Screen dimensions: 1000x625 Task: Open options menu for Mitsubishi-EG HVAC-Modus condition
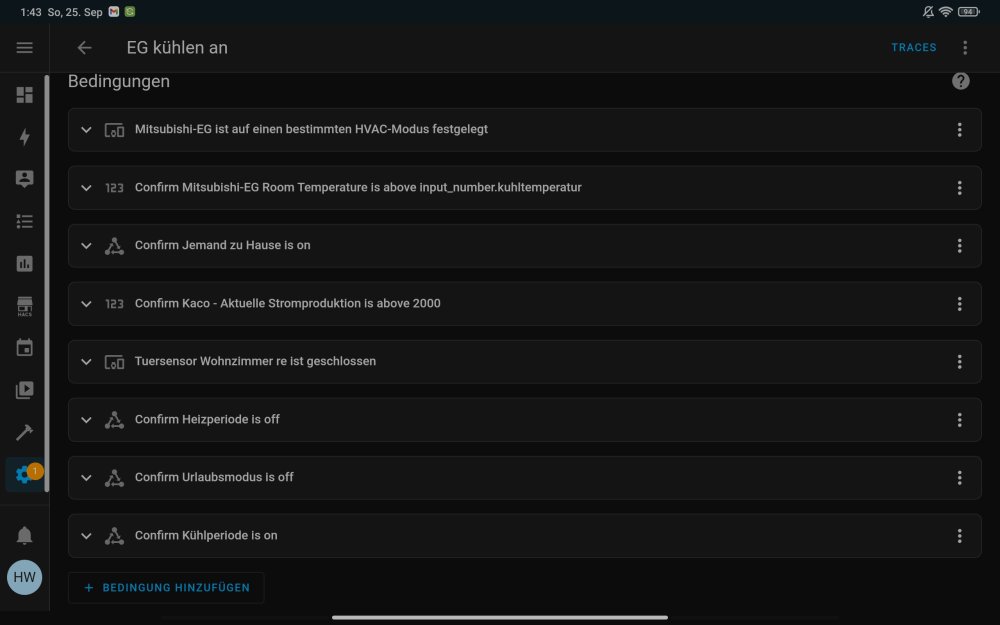click(959, 129)
